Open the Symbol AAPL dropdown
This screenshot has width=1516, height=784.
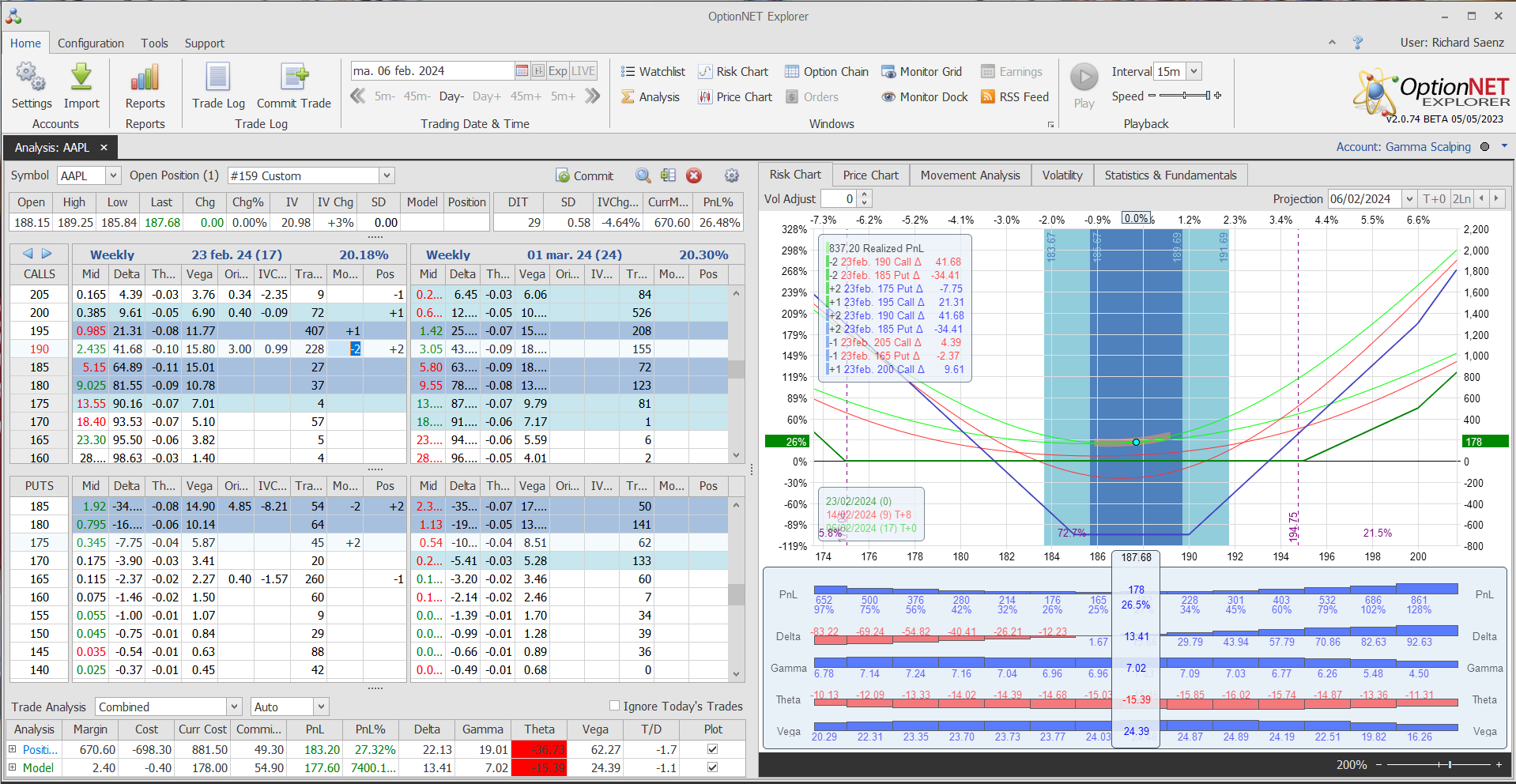pyautogui.click(x=113, y=175)
